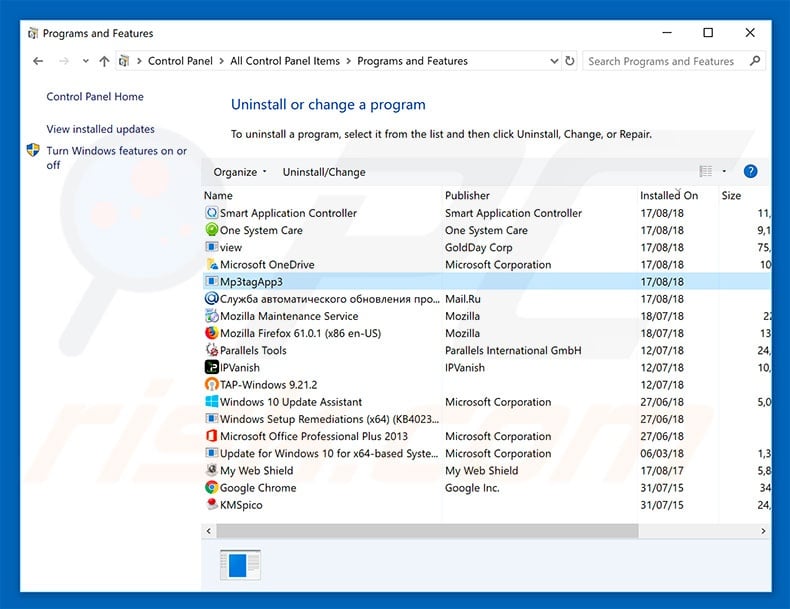This screenshot has height=609, width=790.
Task: Open the address bar history dropdown
Action: pyautogui.click(x=554, y=61)
